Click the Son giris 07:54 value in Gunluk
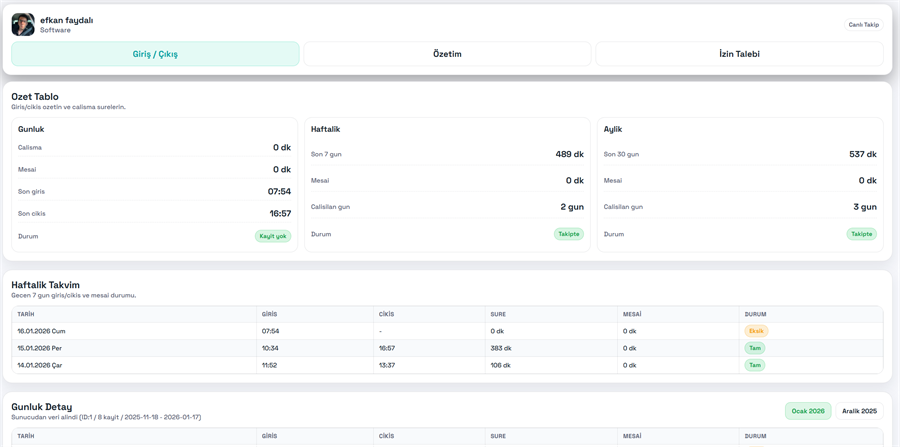Screen dimensions: 900x447 pyautogui.click(x=279, y=192)
